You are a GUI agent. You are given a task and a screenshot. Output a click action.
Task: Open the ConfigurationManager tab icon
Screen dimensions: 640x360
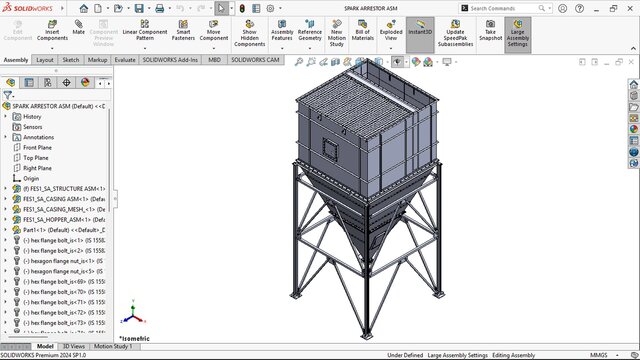click(x=48, y=83)
